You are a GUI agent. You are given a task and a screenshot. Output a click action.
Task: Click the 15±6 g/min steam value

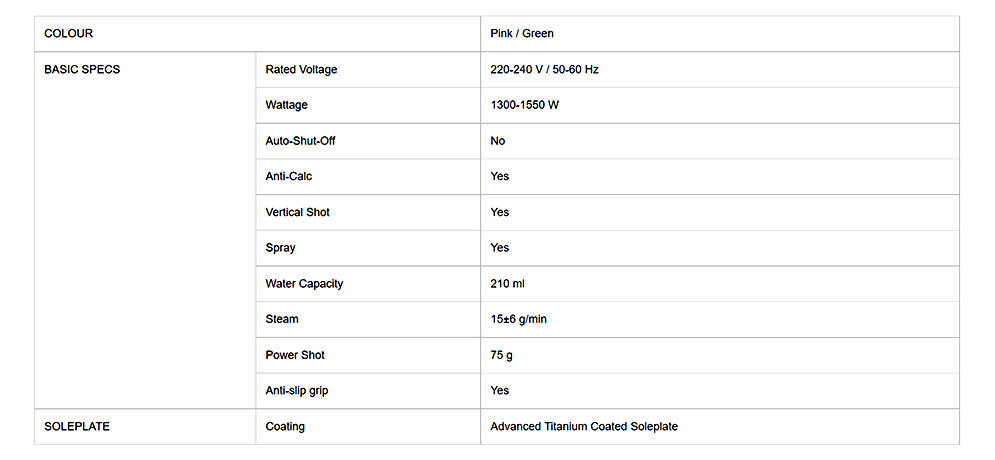(x=518, y=319)
